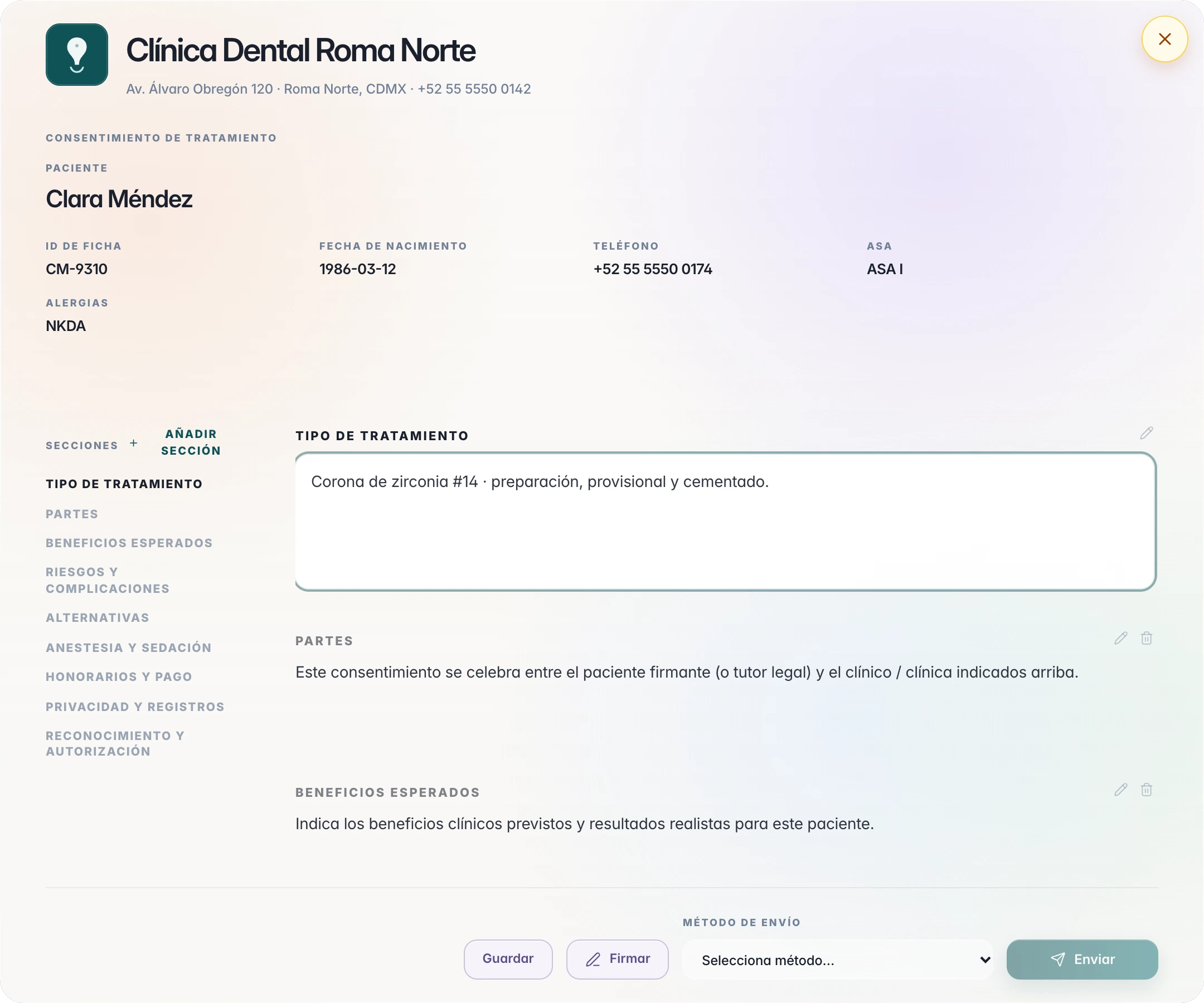The image size is (1204, 1003).
Task: Click into the treatment type text area
Action: 725,522
